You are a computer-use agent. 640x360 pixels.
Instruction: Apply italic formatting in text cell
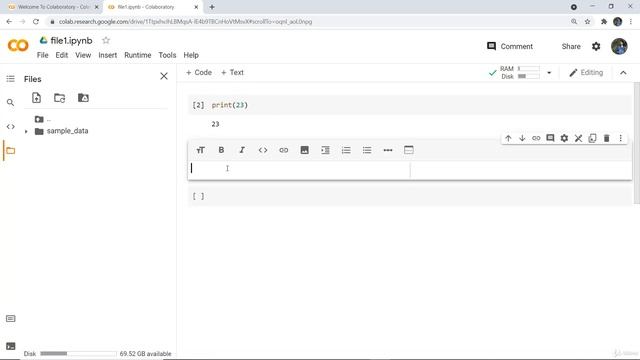pos(242,150)
